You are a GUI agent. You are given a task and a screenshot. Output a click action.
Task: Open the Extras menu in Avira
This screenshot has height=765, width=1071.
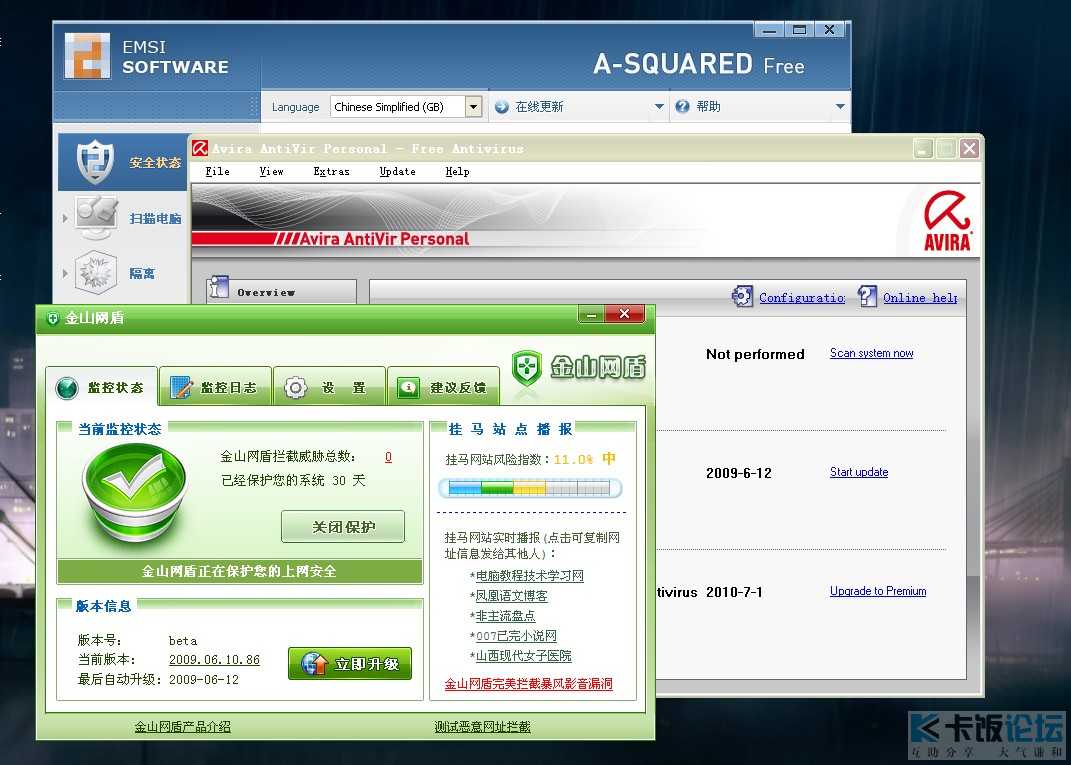pos(331,171)
